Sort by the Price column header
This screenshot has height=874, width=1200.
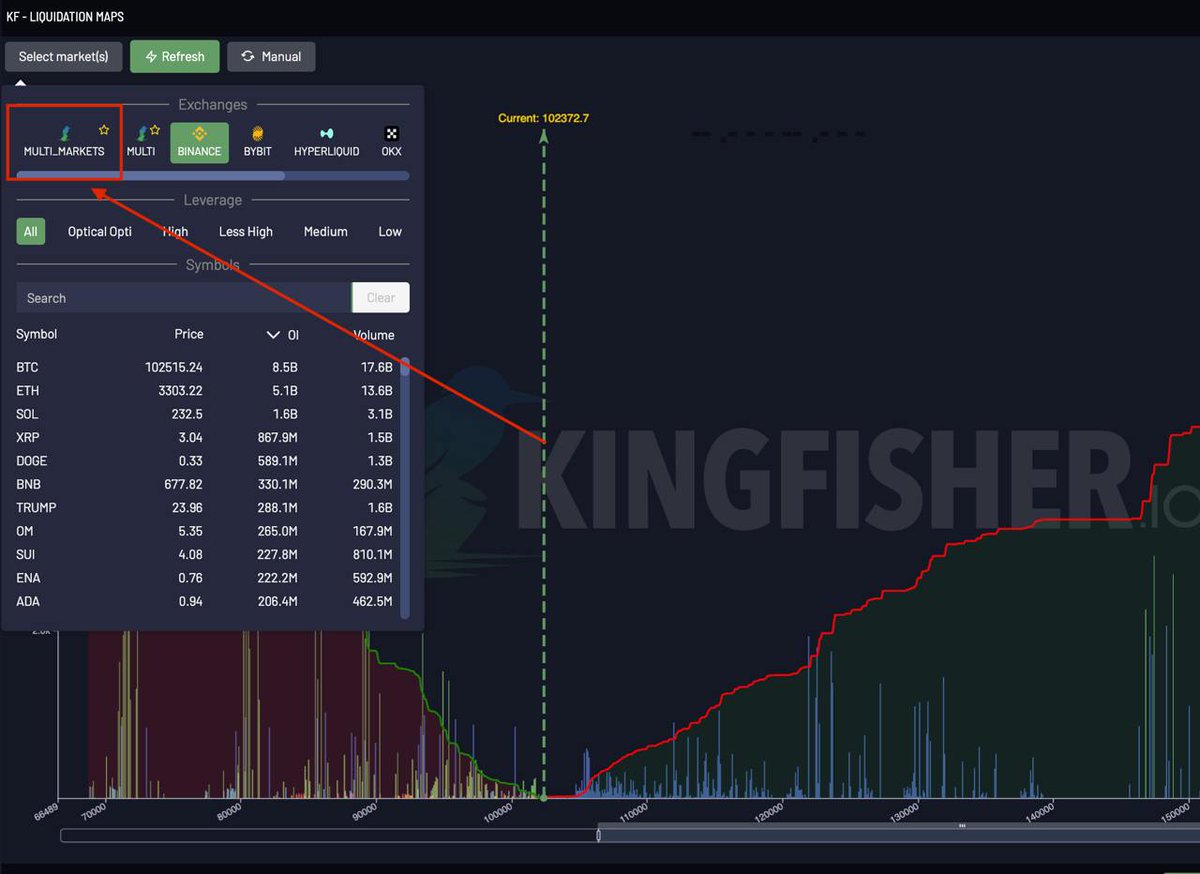[189, 334]
